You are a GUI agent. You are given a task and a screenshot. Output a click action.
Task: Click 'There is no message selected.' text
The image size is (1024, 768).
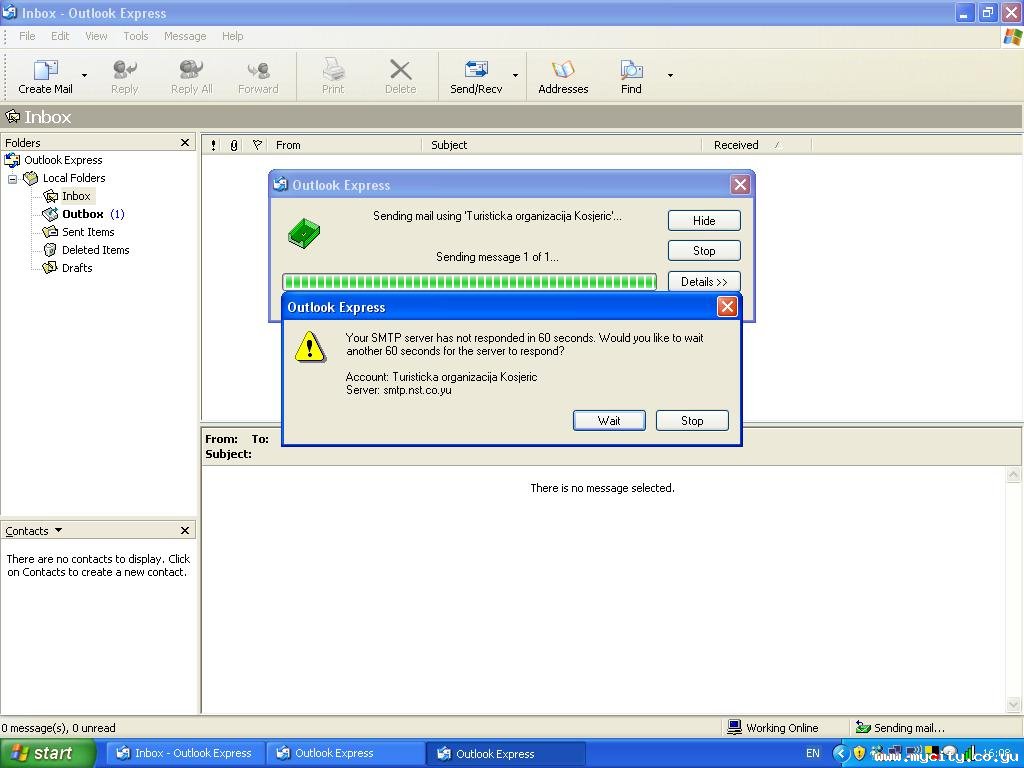pyautogui.click(x=602, y=488)
